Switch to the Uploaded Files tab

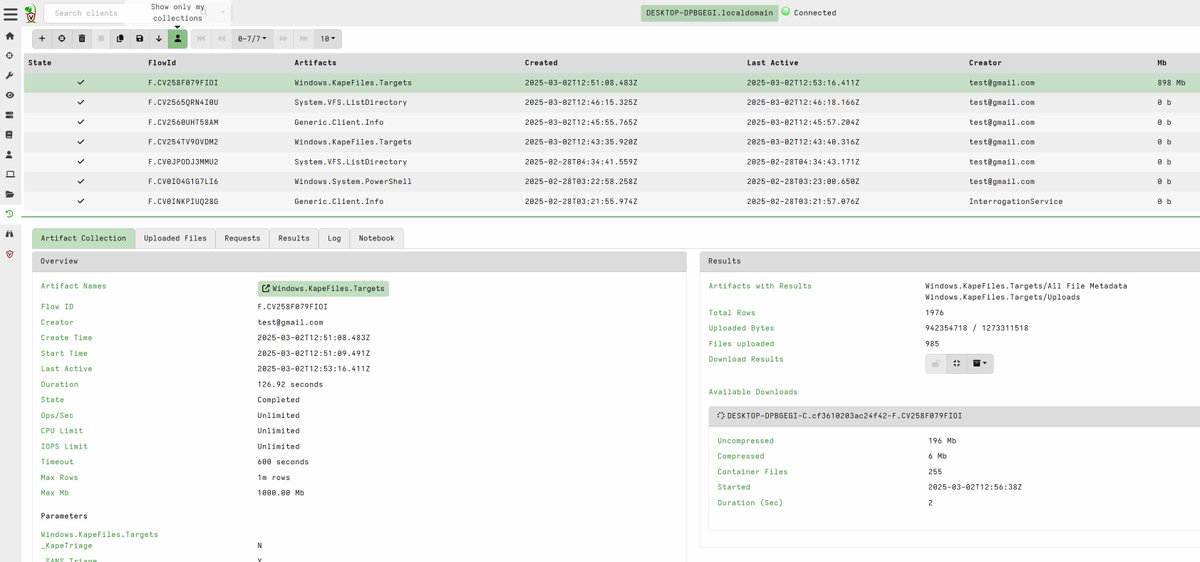(175, 238)
